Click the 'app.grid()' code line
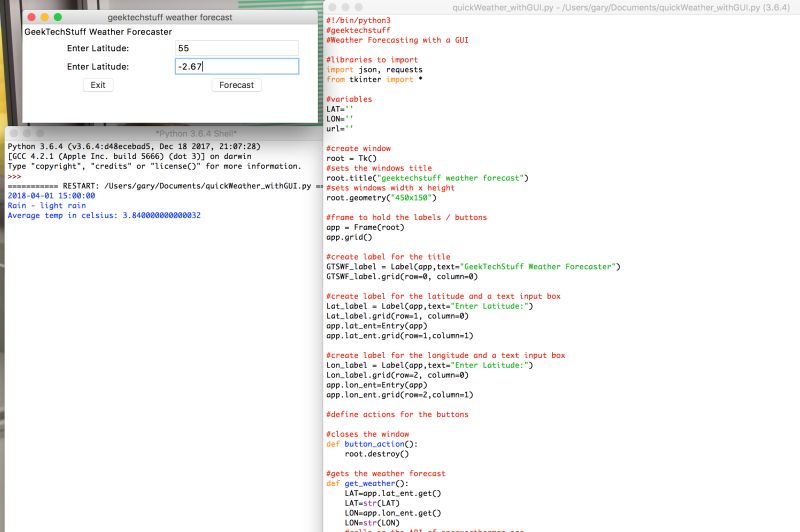 349,237
